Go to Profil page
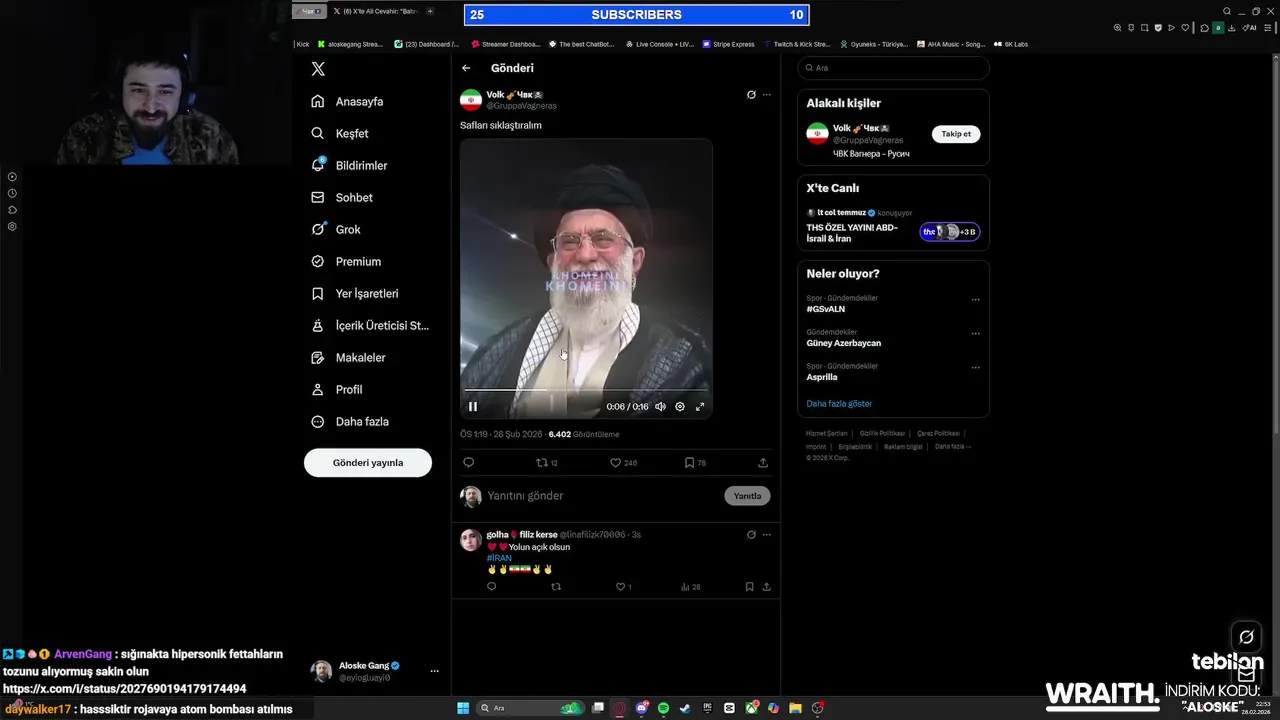 tap(337, 389)
